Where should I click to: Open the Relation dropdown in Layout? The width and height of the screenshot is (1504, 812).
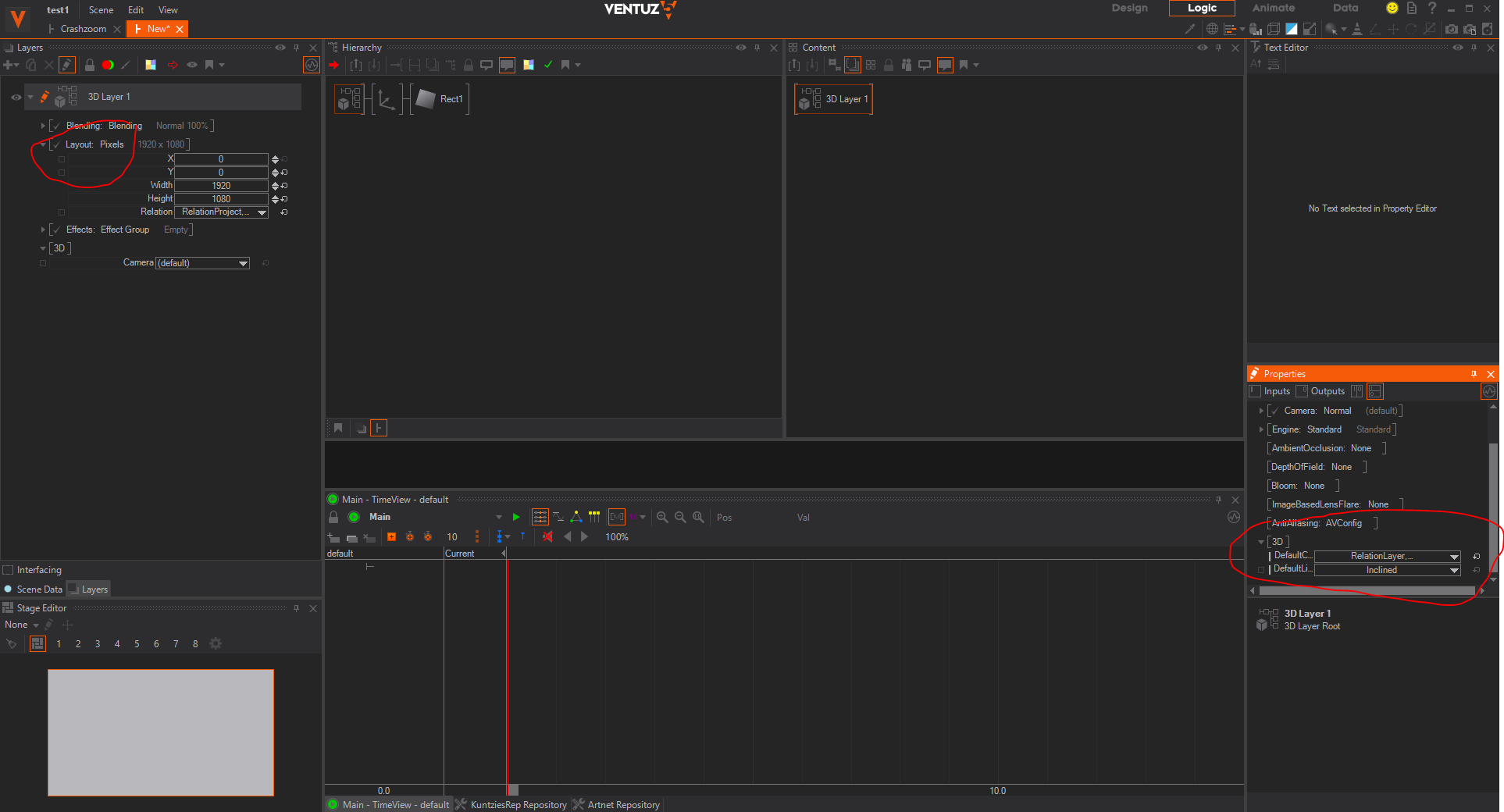tap(262, 212)
